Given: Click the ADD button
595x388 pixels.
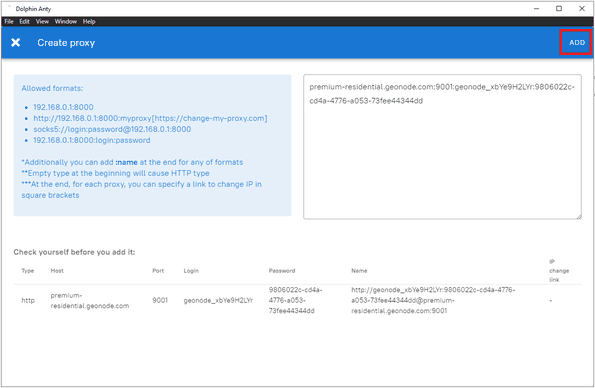Looking at the screenshot, I should [x=576, y=43].
